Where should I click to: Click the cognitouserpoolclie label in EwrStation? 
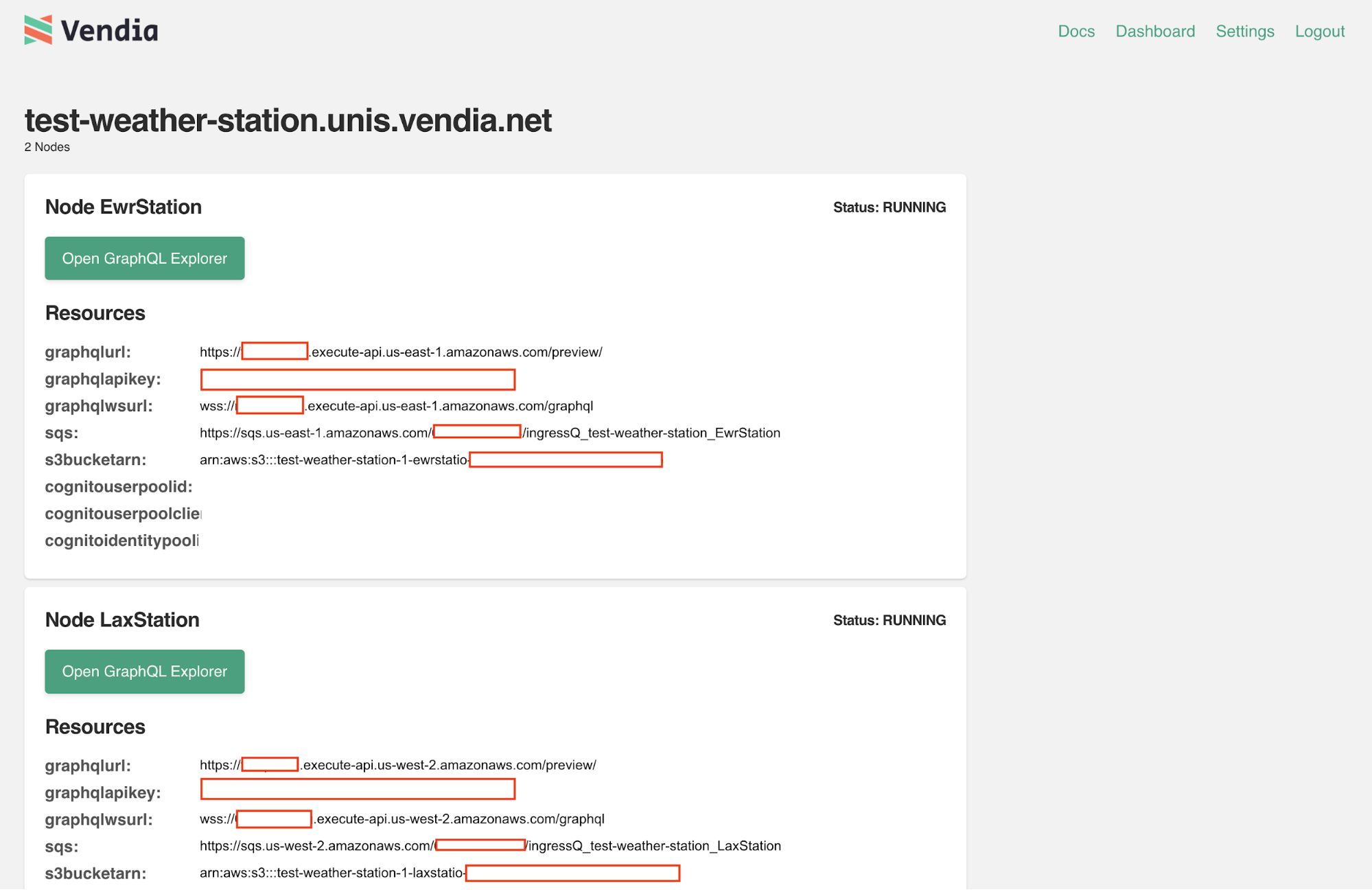pos(124,514)
